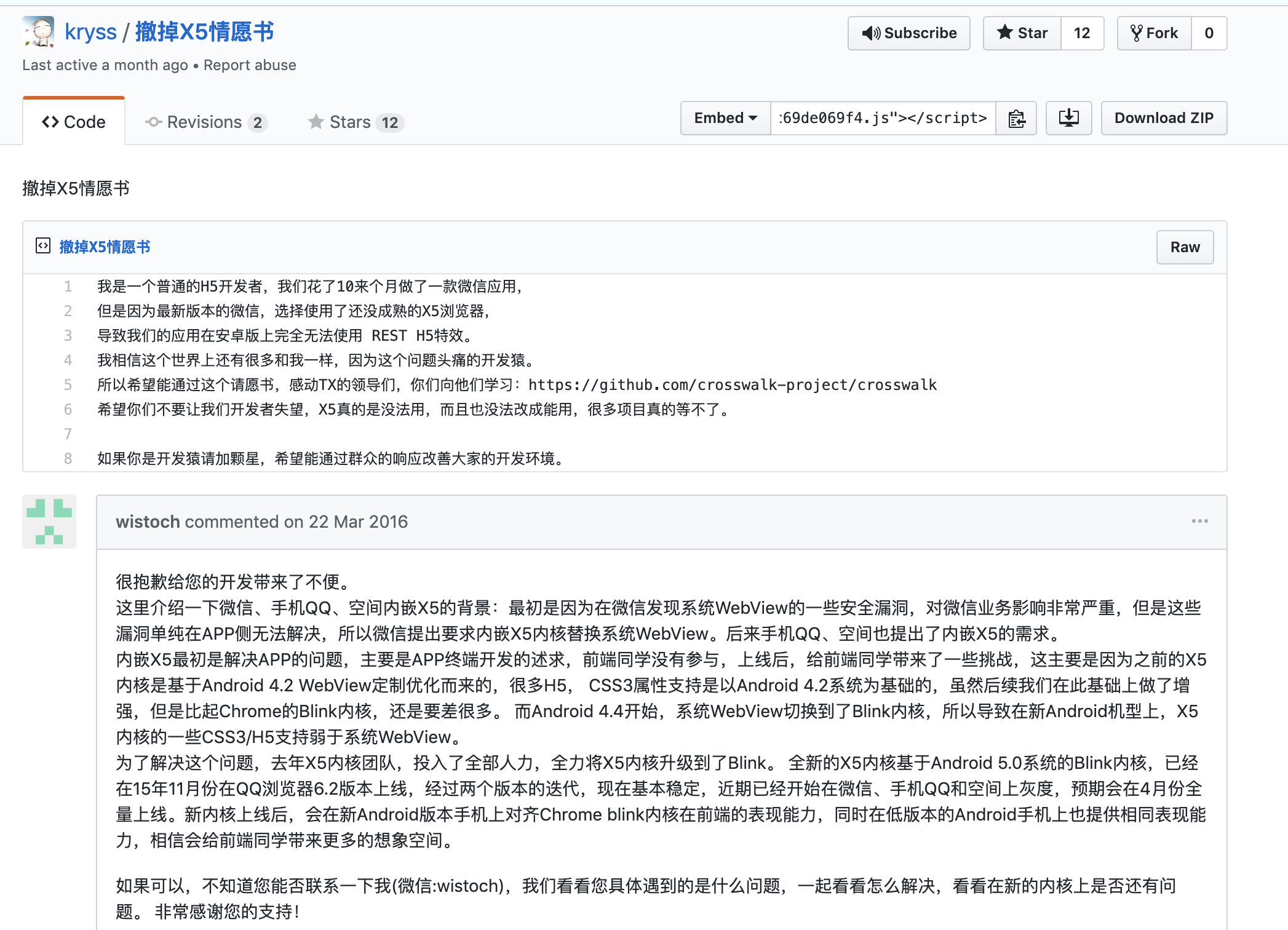Switch to the Code tab
This screenshot has height=930, width=1288.
[x=74, y=122]
